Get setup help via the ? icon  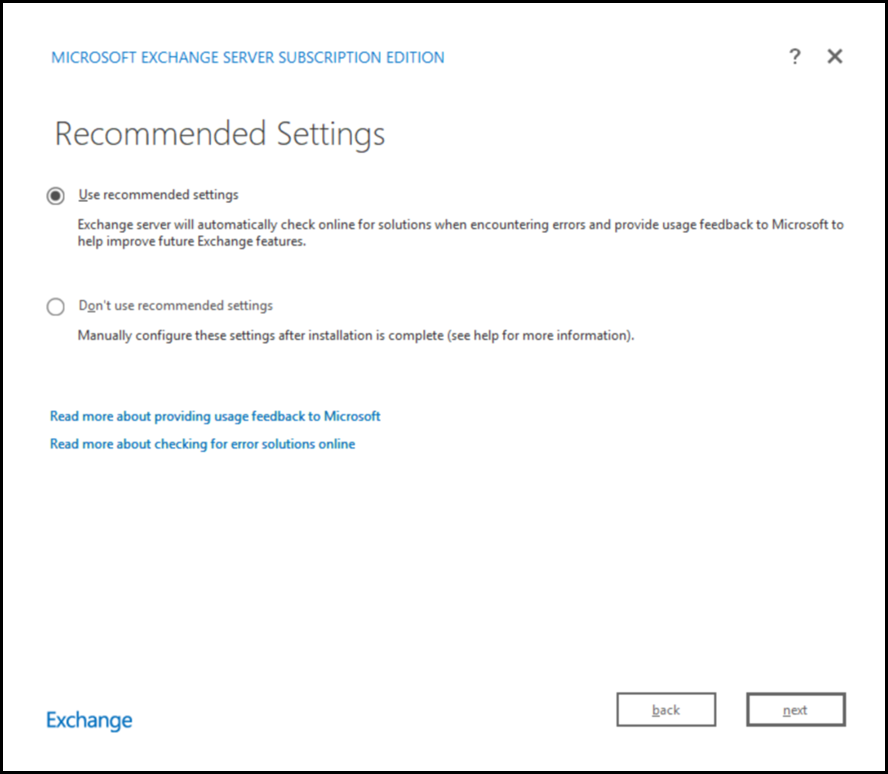795,57
